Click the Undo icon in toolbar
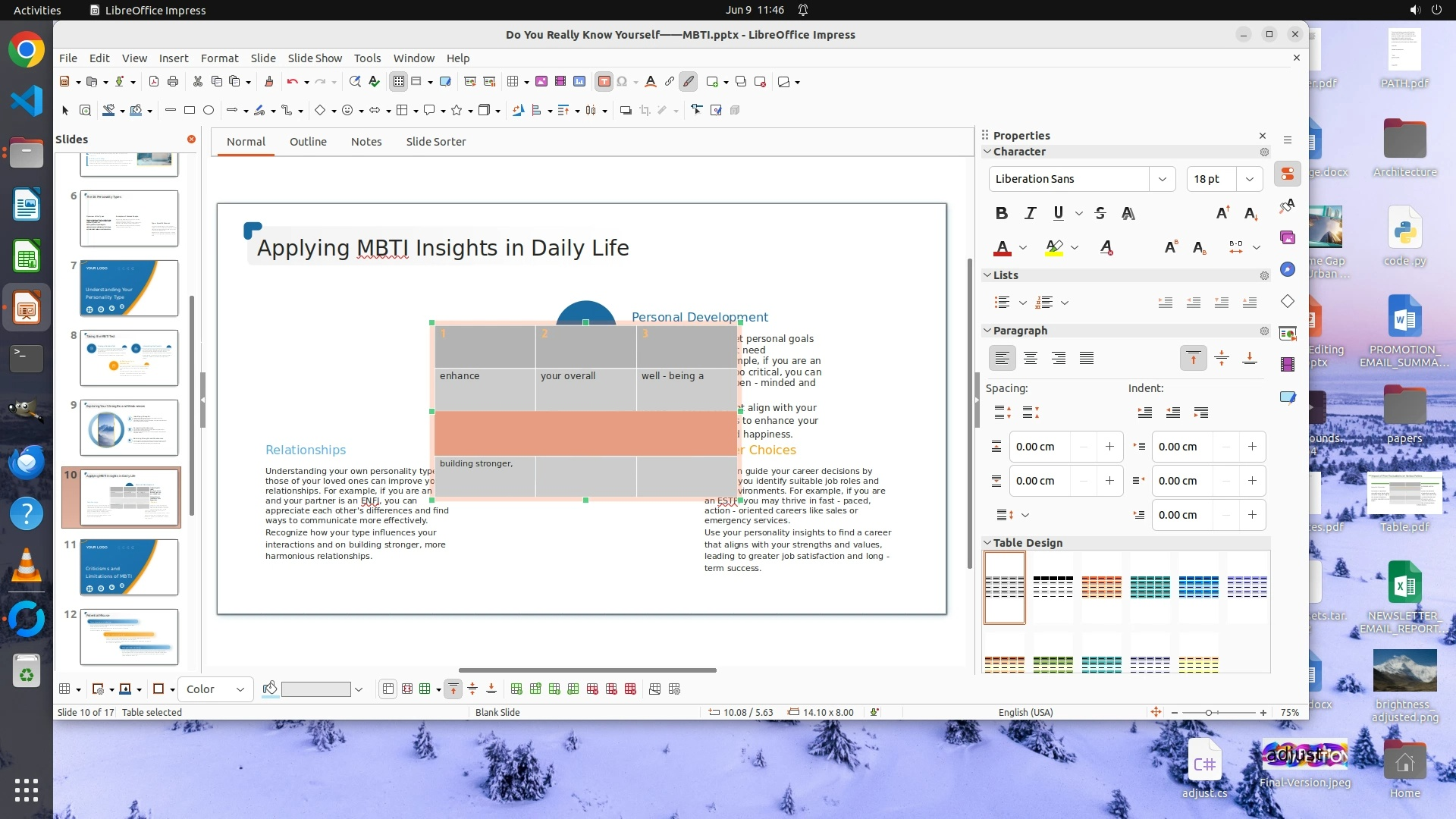Screen dimensions: 1456x819 [x=292, y=82]
